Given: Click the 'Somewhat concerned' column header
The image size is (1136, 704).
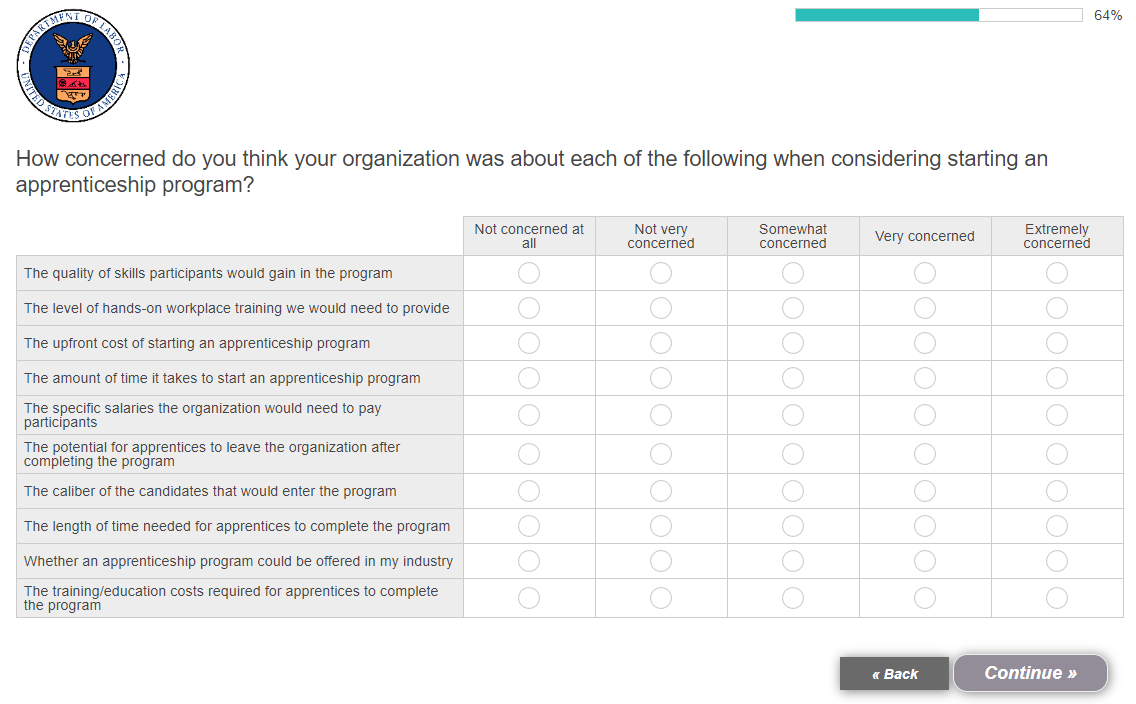Looking at the screenshot, I should (x=793, y=236).
